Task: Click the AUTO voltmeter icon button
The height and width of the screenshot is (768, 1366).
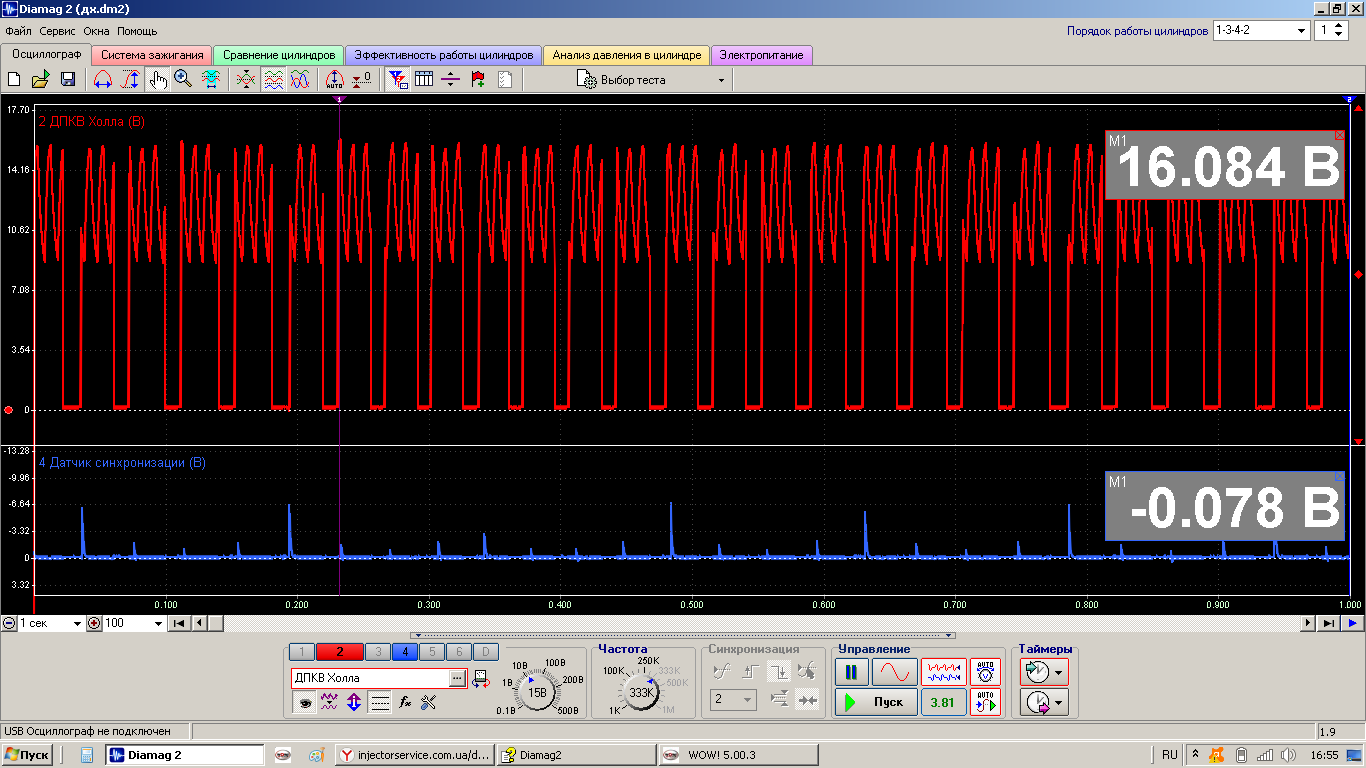Action: tap(985, 672)
